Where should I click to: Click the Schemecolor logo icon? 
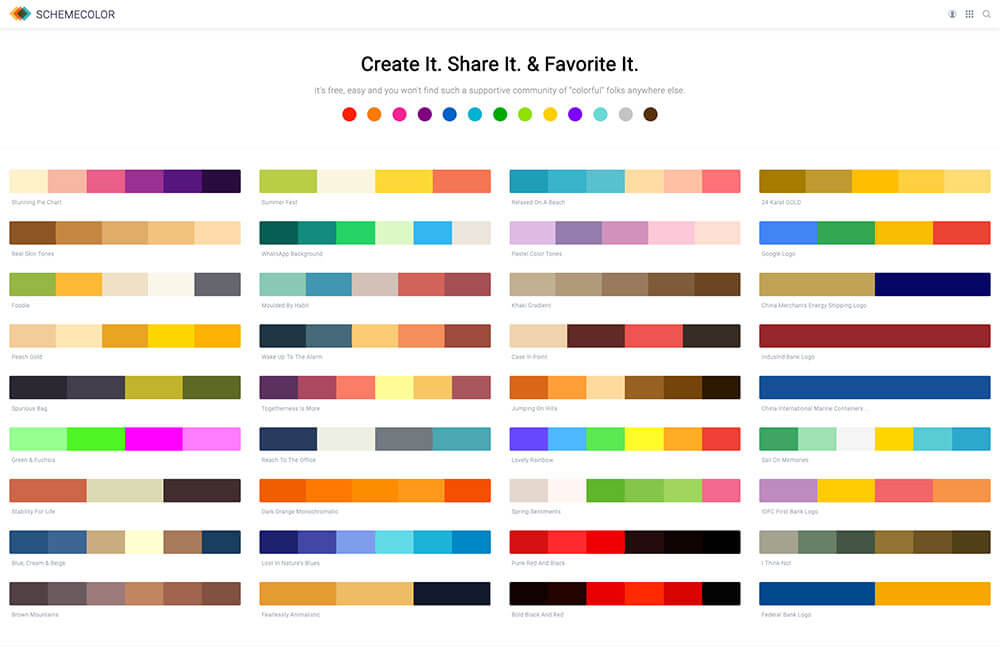click(x=20, y=14)
